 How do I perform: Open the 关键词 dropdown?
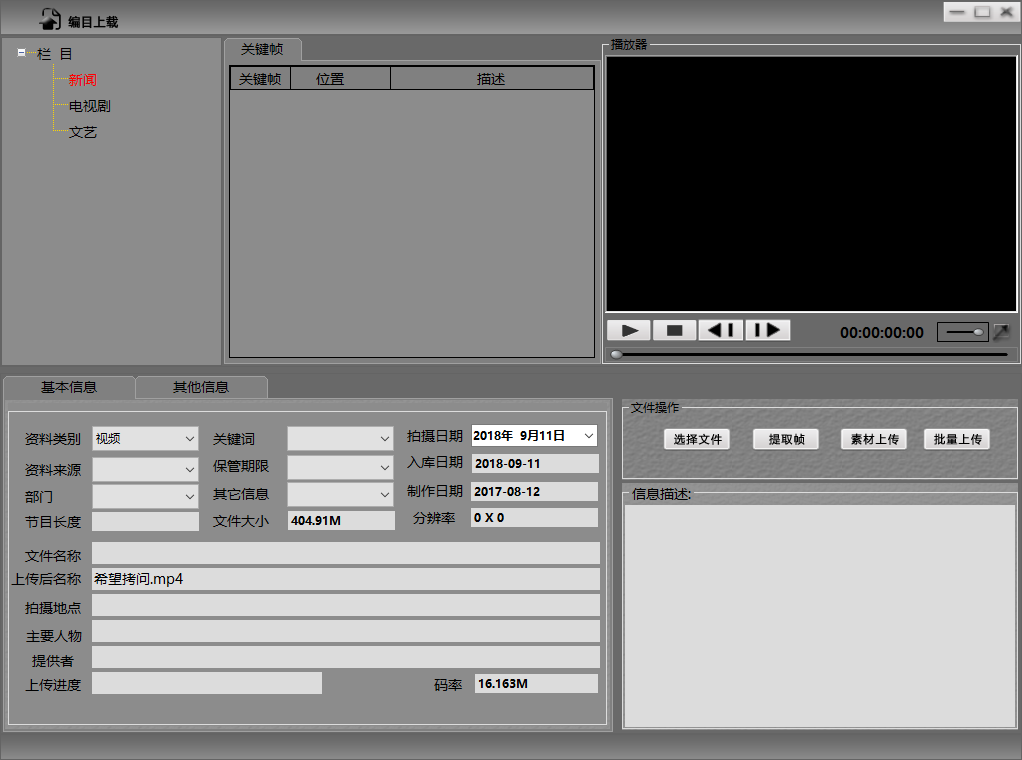click(x=340, y=438)
